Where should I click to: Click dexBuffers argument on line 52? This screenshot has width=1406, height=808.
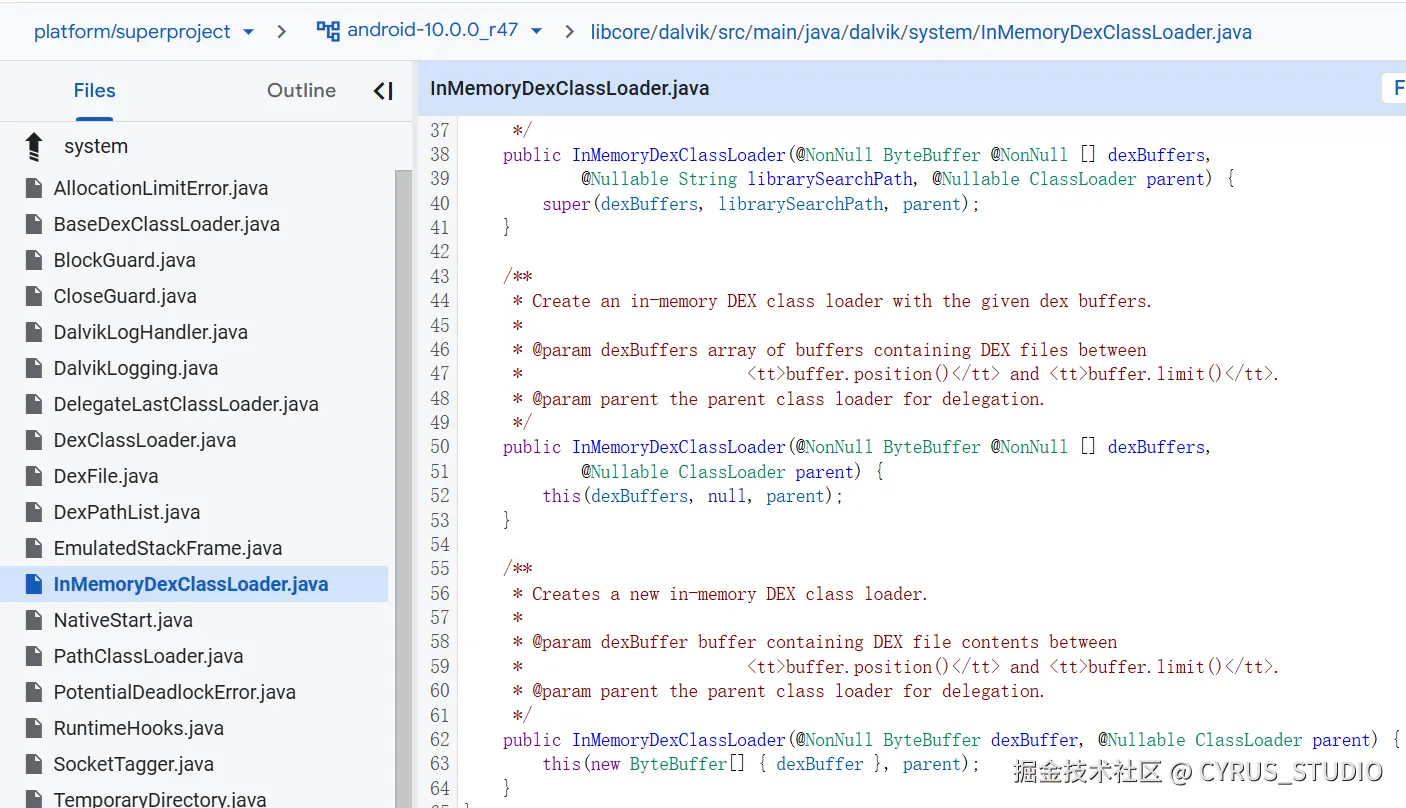point(640,496)
